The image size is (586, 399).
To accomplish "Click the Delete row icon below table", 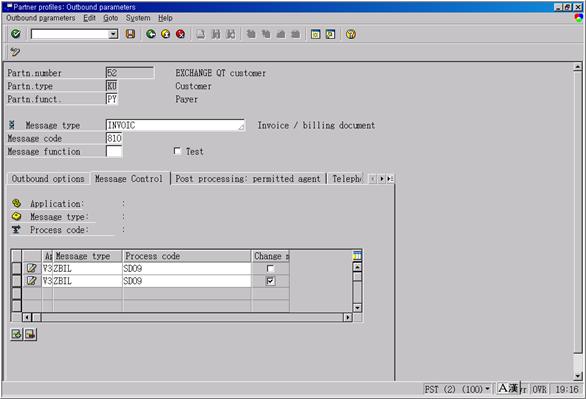I will point(30,334).
